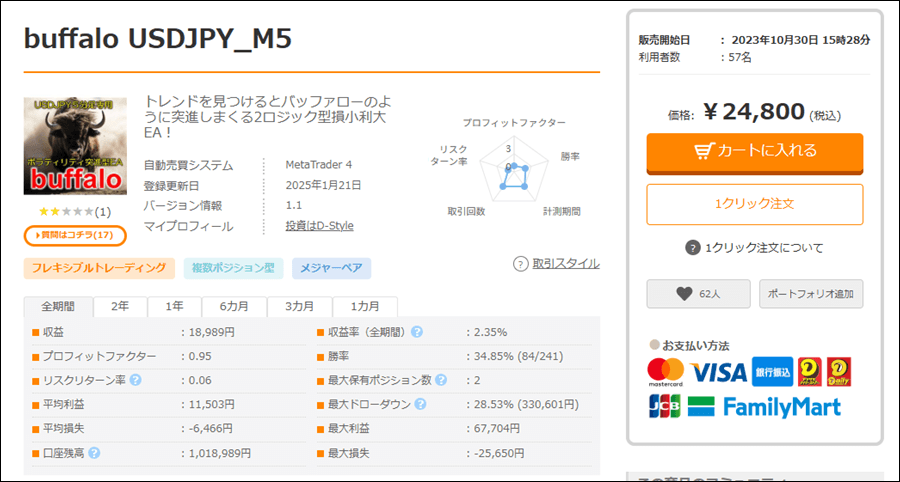Click the 1クリック注文 button

[755, 204]
